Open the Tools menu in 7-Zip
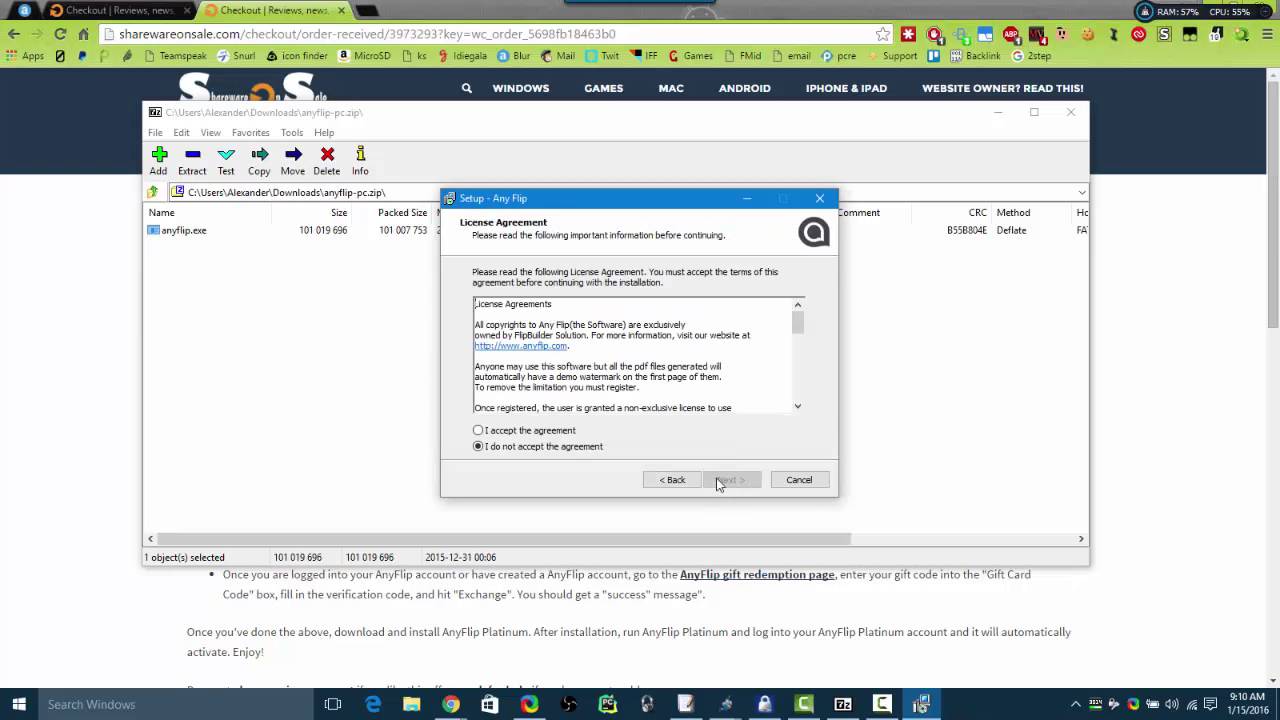The width and height of the screenshot is (1280, 720). pos(292,133)
